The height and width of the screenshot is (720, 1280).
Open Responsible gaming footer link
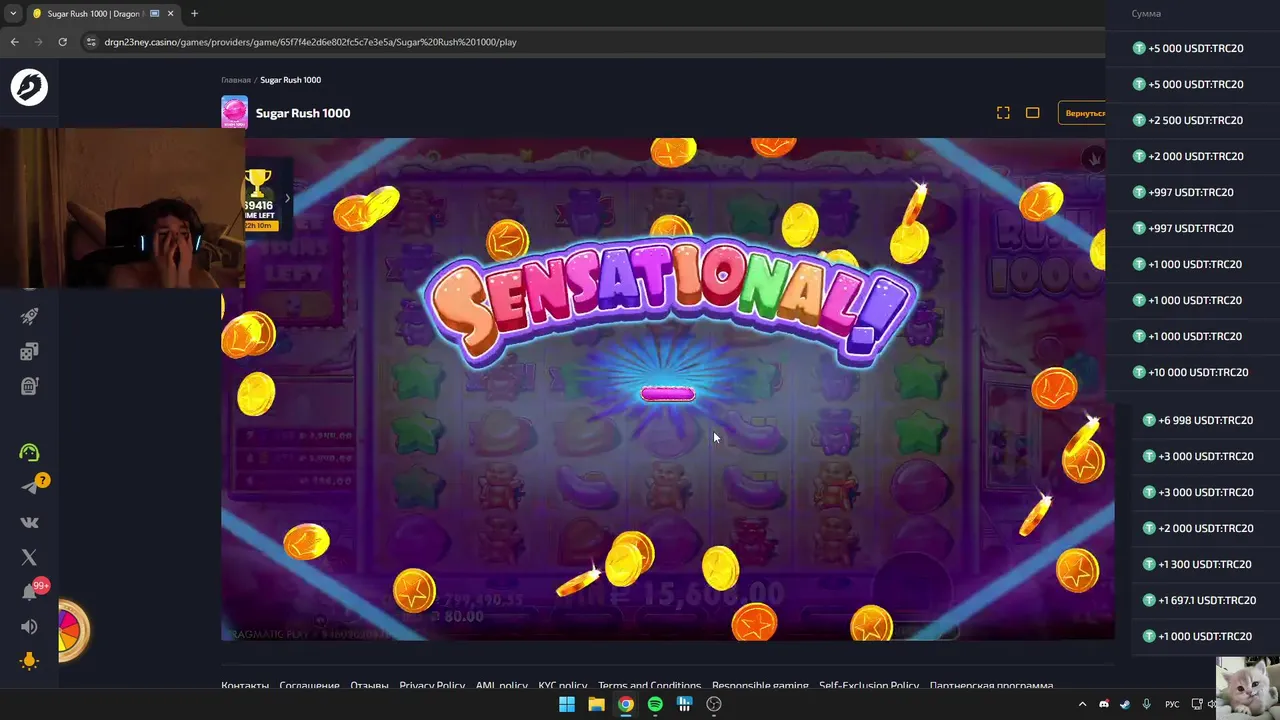click(760, 686)
